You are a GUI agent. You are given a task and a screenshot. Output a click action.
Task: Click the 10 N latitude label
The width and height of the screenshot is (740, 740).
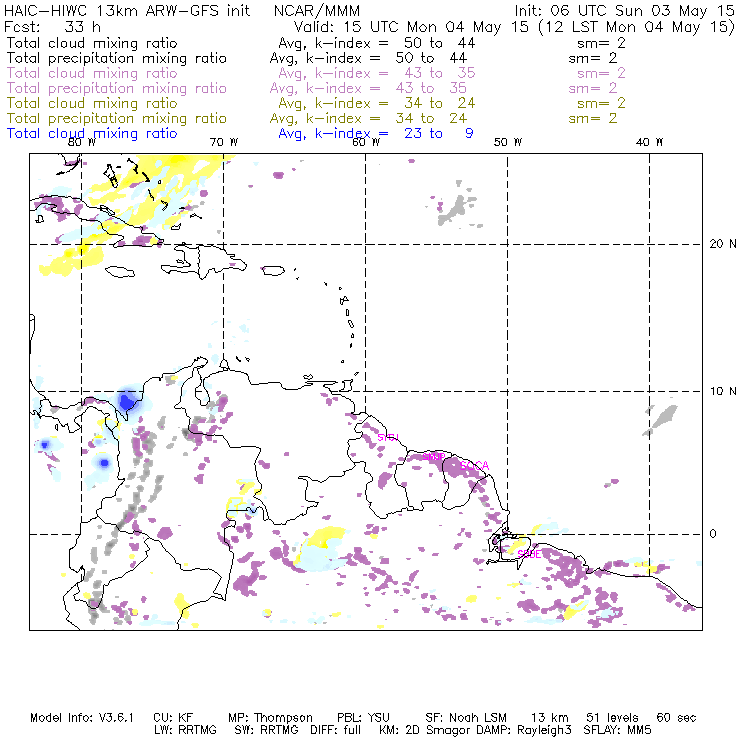[x=723, y=391]
